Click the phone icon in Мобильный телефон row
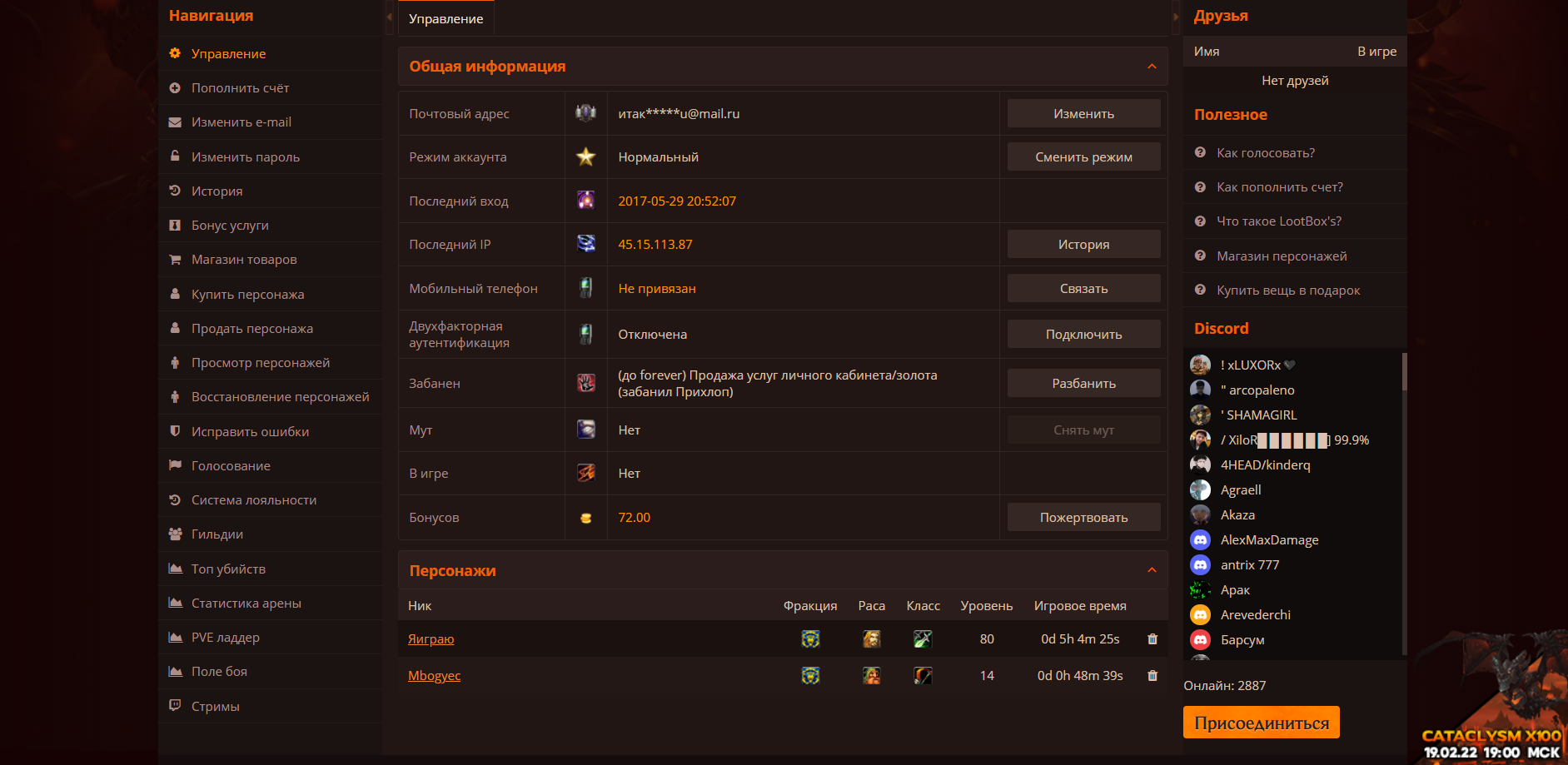 pyautogui.click(x=586, y=288)
